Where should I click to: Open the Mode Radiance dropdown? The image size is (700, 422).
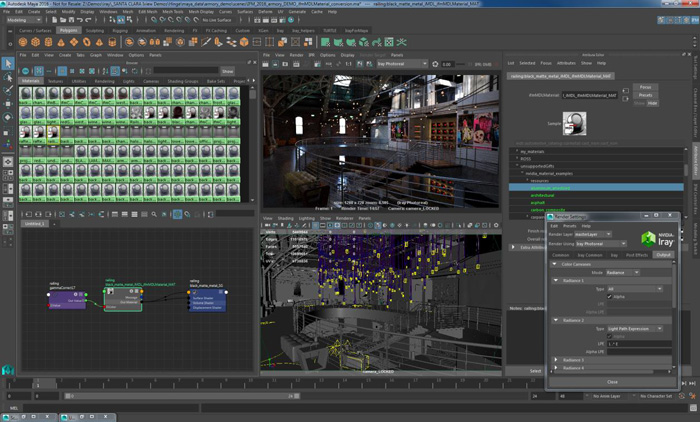pyautogui.click(x=621, y=272)
